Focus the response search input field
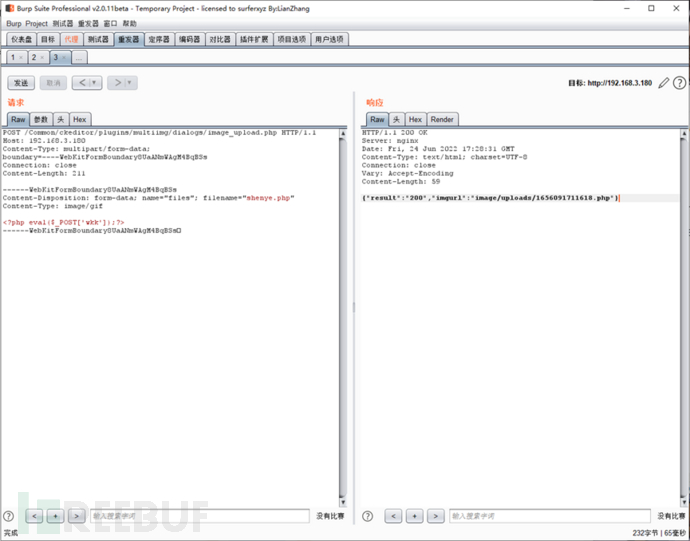The width and height of the screenshot is (690, 541). 550,516
